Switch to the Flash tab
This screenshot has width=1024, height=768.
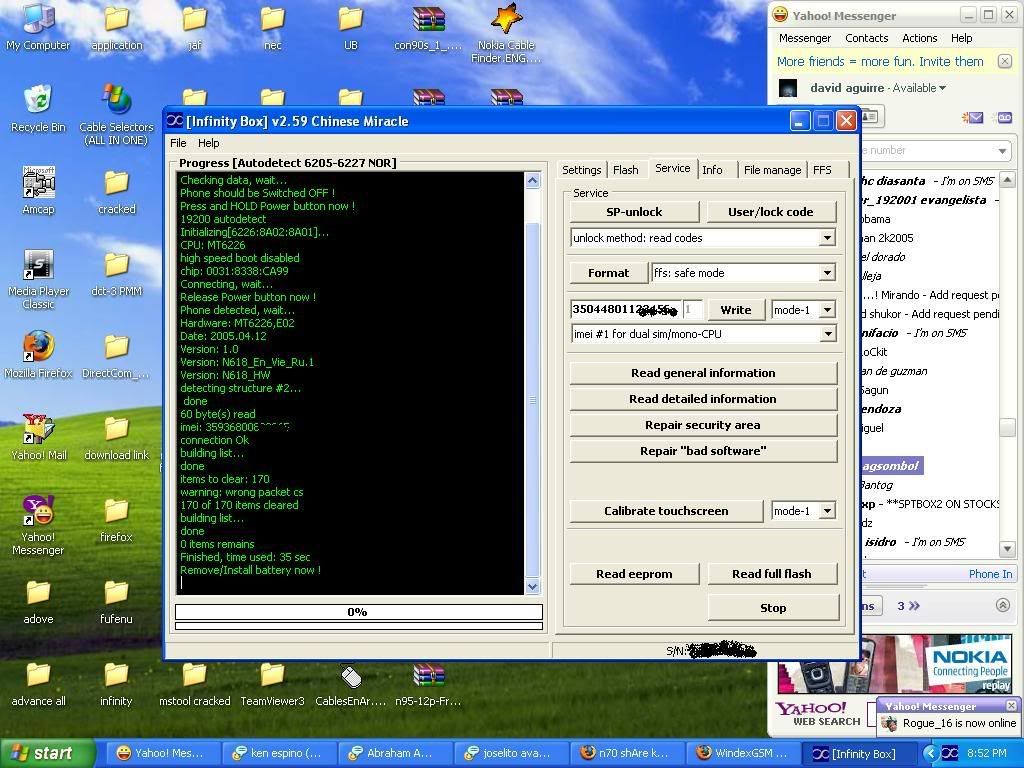[x=626, y=170]
